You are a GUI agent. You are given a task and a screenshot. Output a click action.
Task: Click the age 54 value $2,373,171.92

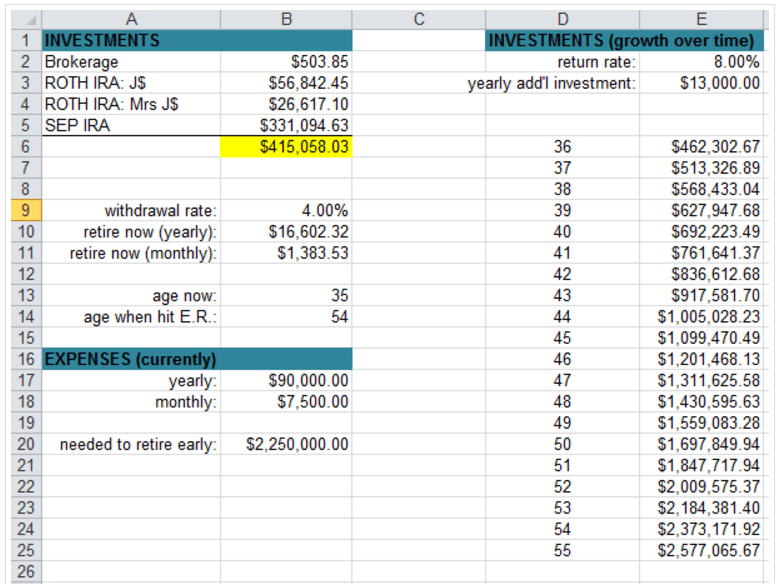[x=701, y=529]
